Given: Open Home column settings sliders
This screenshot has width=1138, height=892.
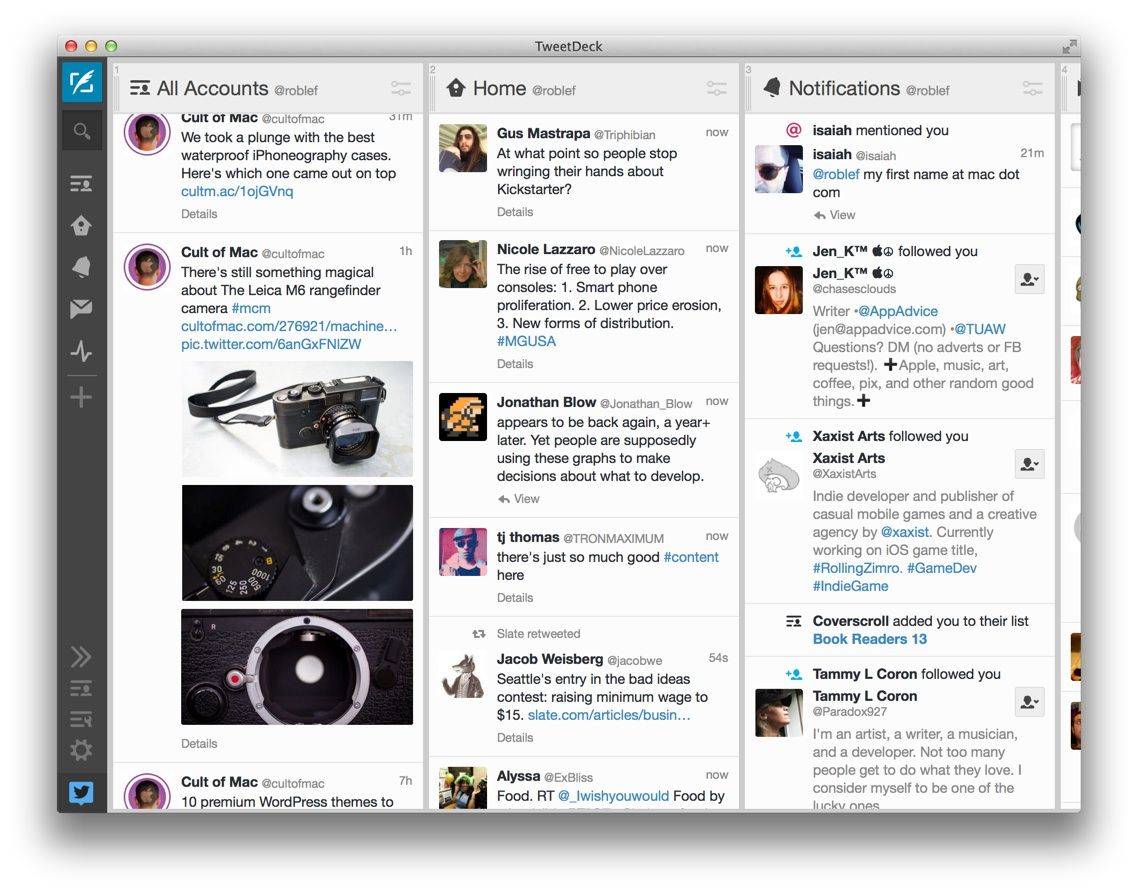Looking at the screenshot, I should [716, 89].
